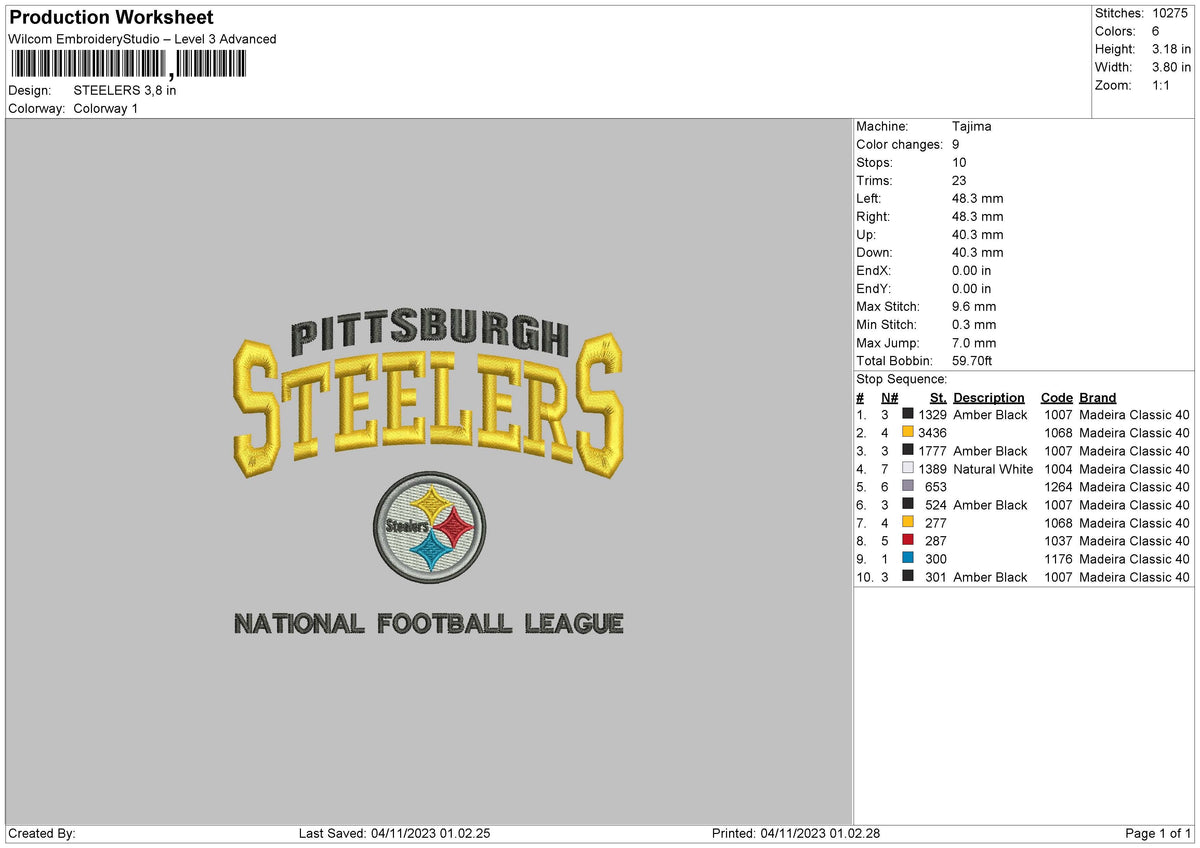The image size is (1200, 848).
Task: Select the EndX value 0.00 in
Action: [x=972, y=270]
